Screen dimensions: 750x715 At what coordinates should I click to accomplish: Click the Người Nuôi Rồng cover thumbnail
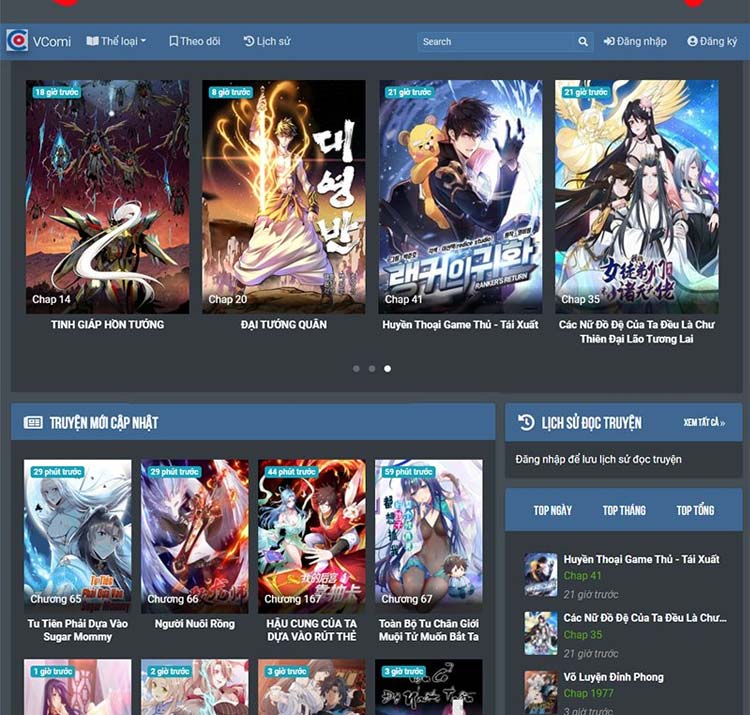(194, 535)
